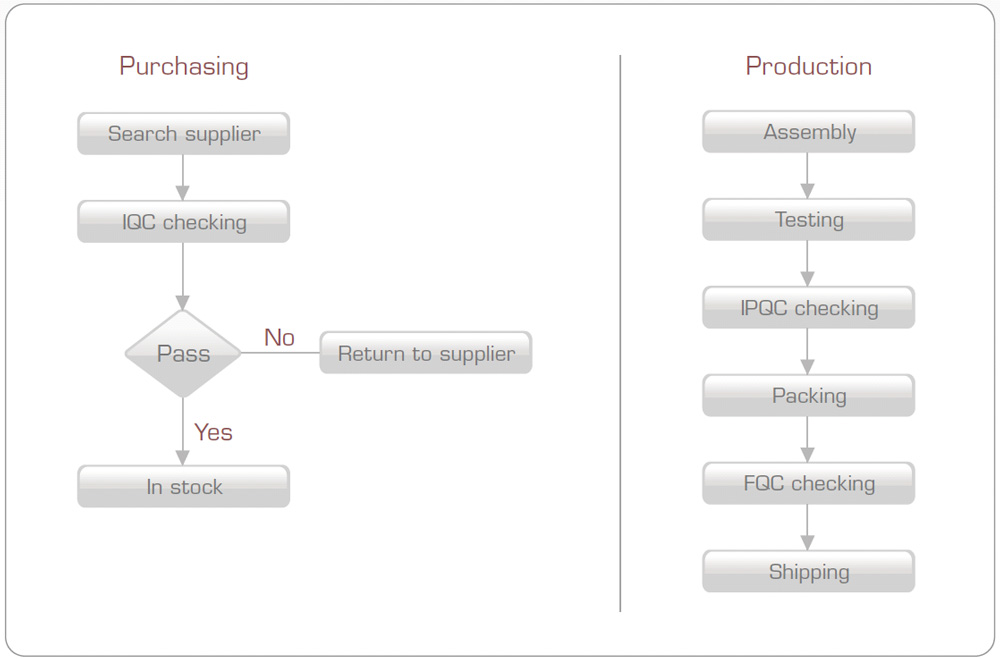Click arrow between FQC checking and Shipping
The image size is (1000, 659).
coord(808,527)
